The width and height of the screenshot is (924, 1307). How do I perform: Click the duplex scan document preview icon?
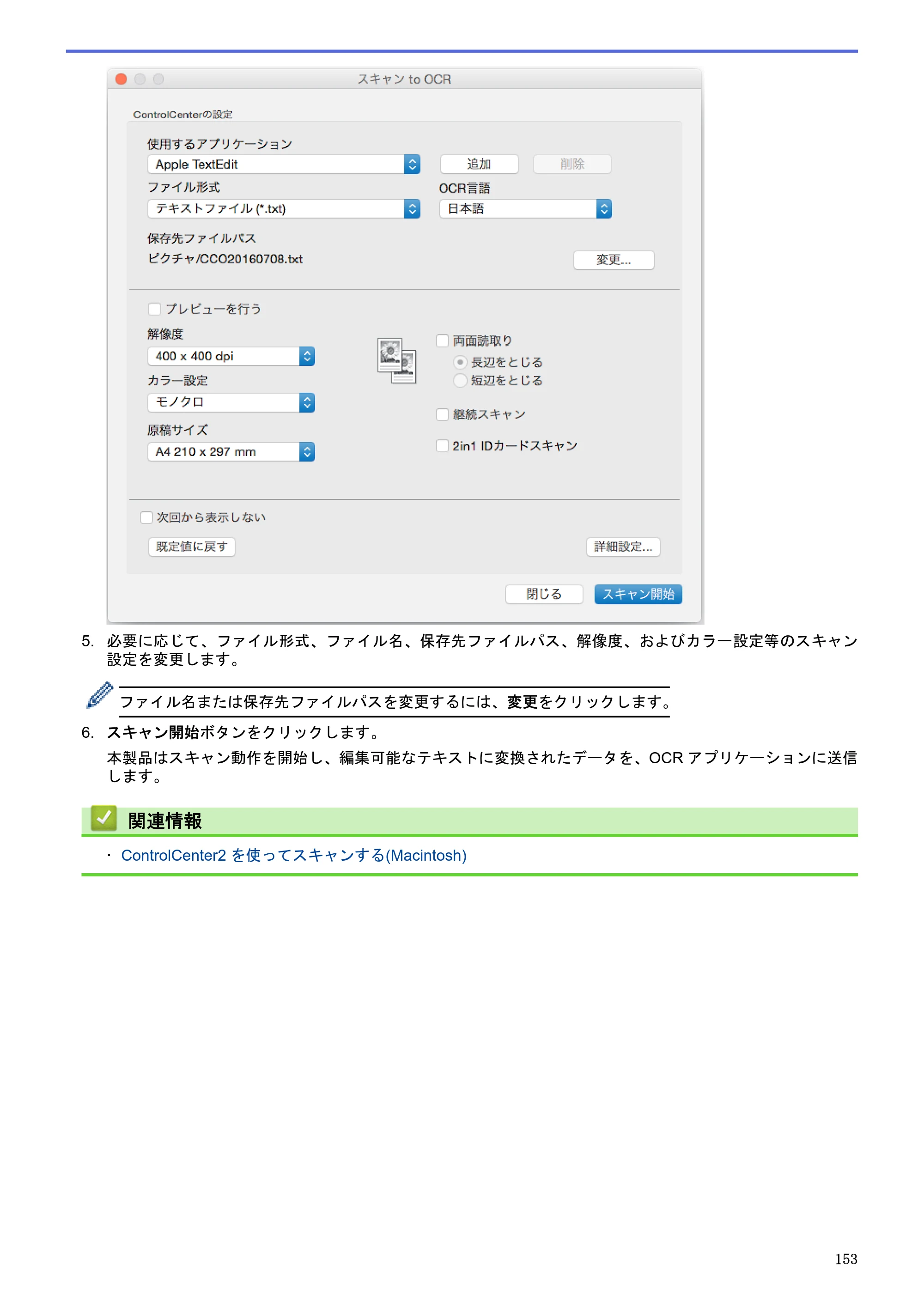(396, 360)
